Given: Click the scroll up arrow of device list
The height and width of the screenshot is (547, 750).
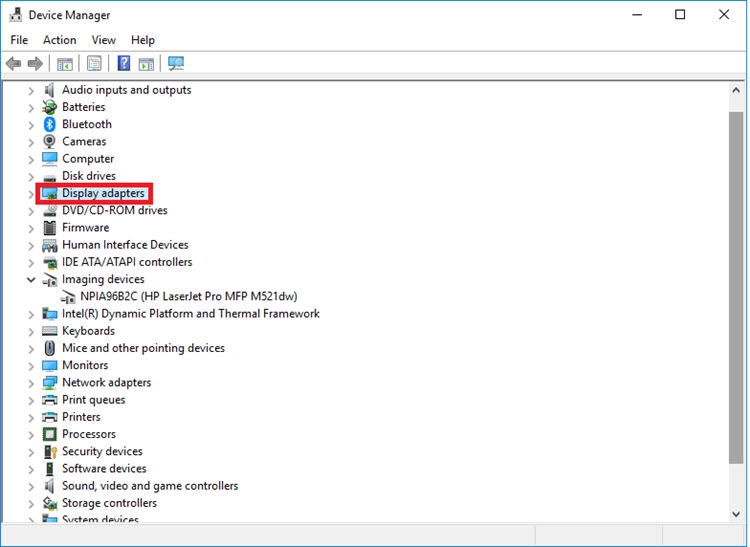Looking at the screenshot, I should [x=736, y=90].
